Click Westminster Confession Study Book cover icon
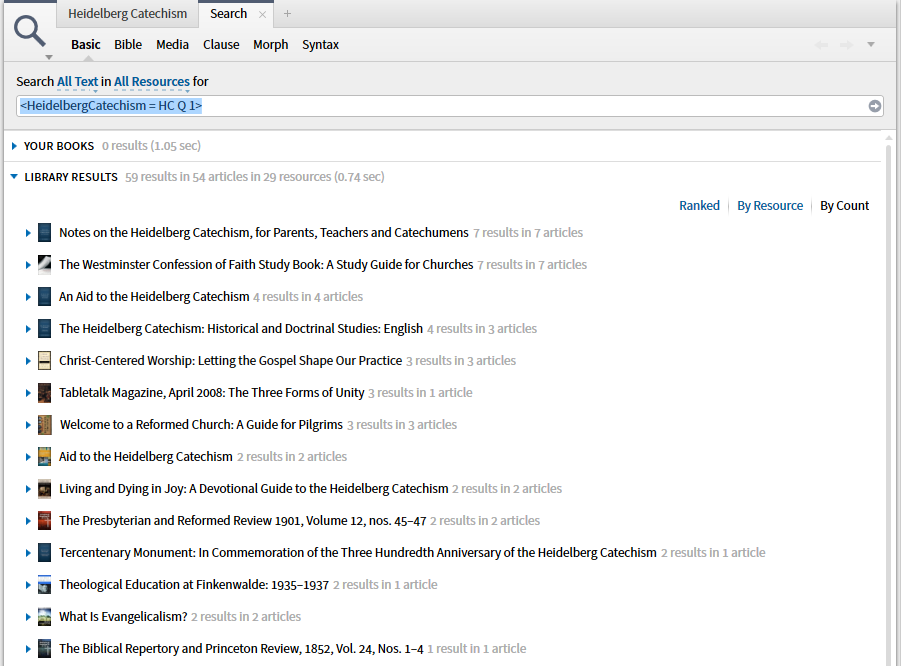The height and width of the screenshot is (666, 901). click(44, 264)
